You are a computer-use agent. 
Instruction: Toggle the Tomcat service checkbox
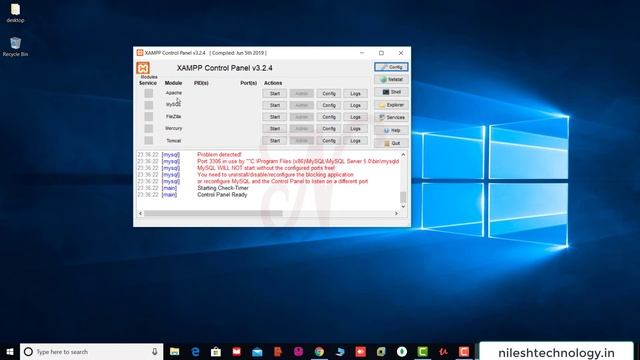[149, 140]
